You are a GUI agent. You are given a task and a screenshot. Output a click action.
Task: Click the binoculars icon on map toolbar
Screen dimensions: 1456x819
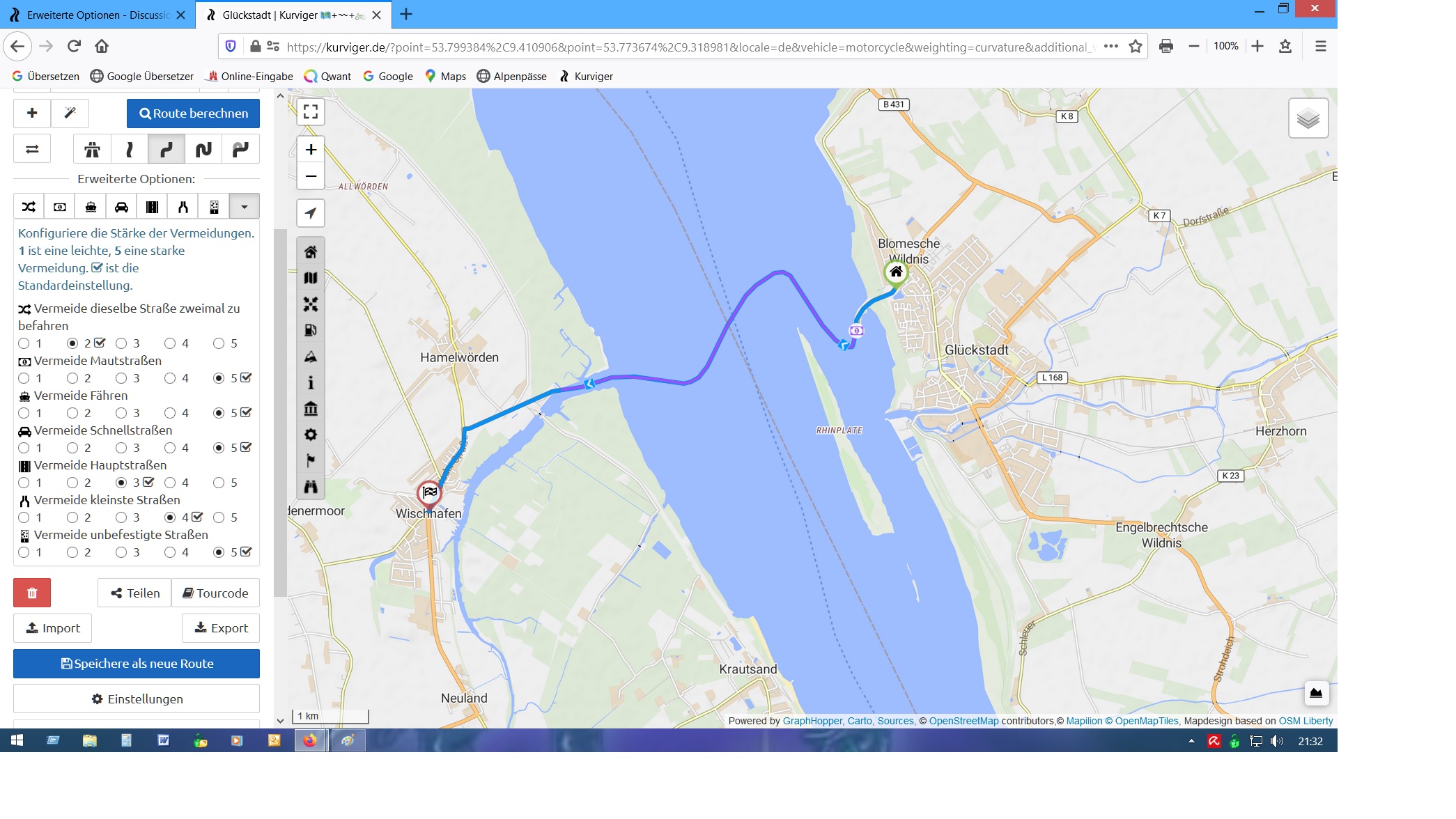311,487
